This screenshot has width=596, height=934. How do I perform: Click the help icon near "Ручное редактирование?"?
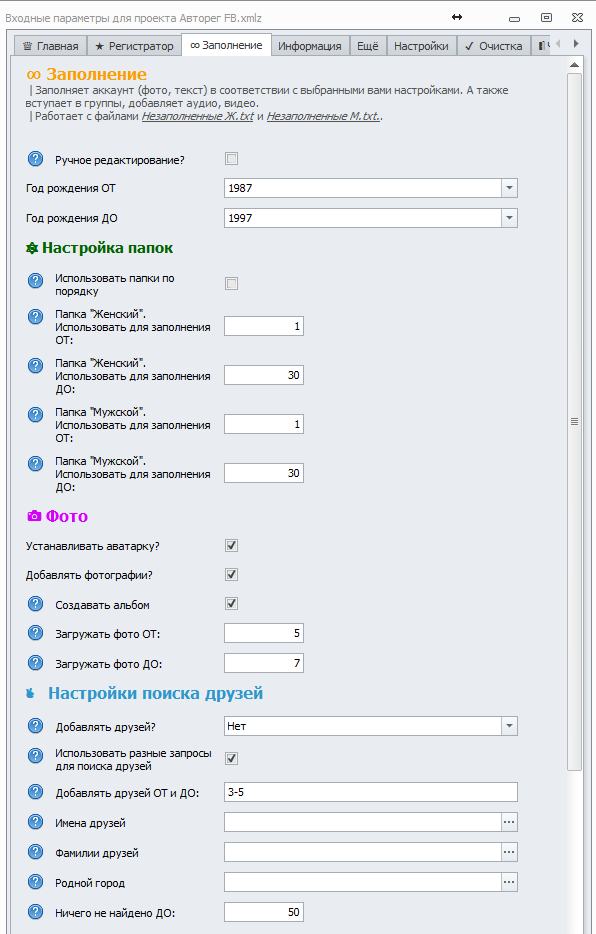click(x=35, y=157)
